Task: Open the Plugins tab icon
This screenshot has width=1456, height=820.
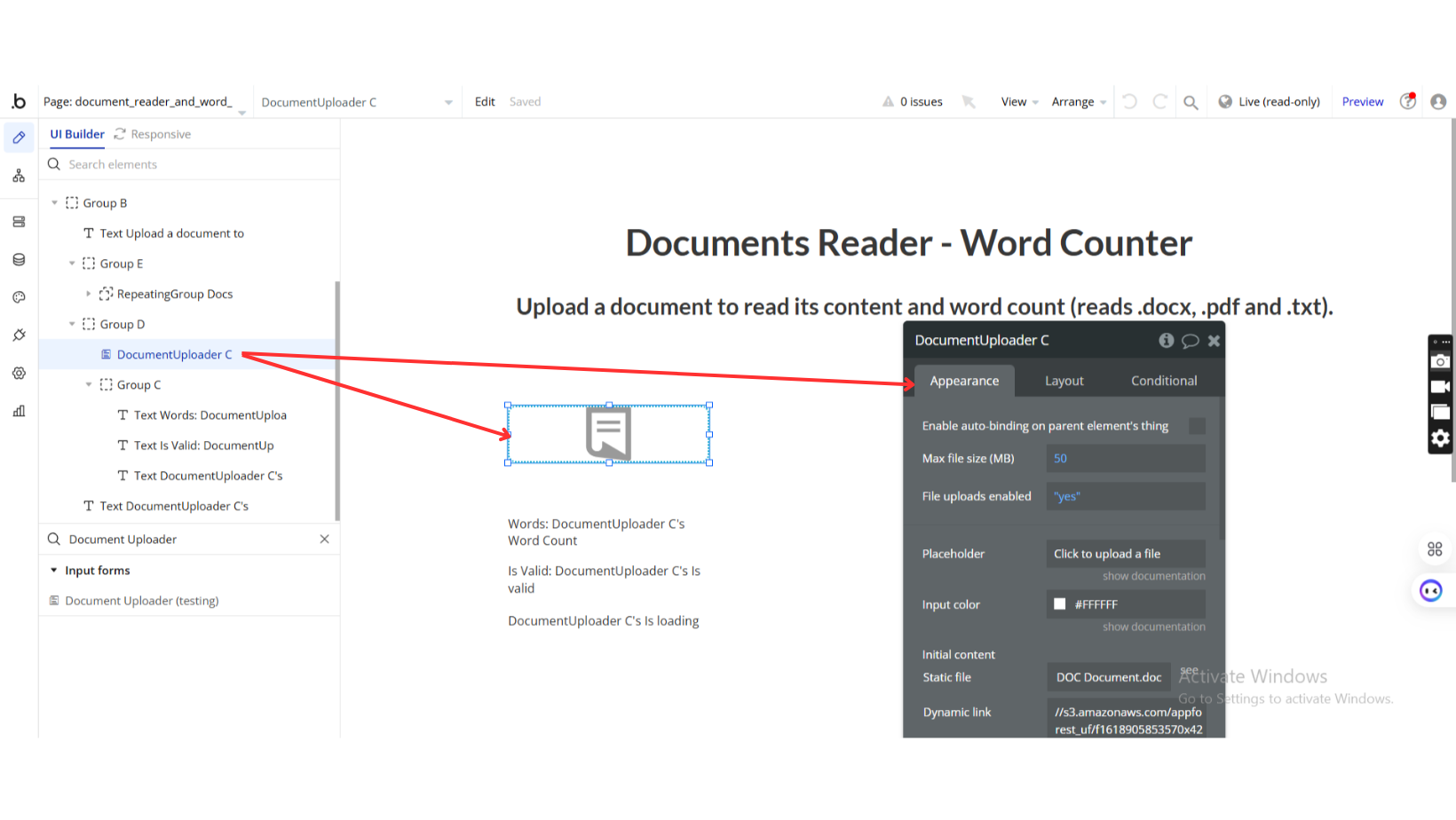Action: (19, 335)
